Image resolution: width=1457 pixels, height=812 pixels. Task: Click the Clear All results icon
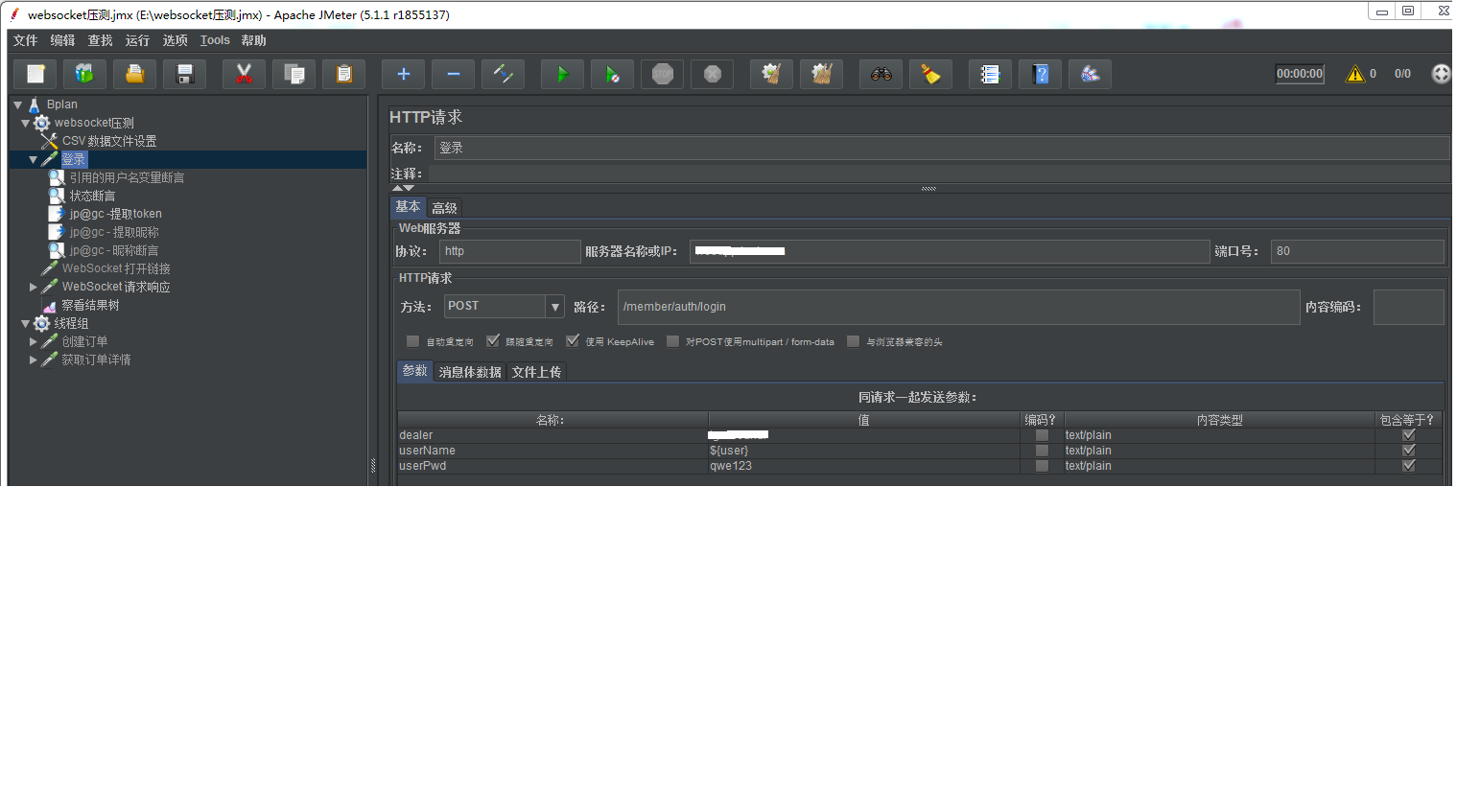[821, 74]
